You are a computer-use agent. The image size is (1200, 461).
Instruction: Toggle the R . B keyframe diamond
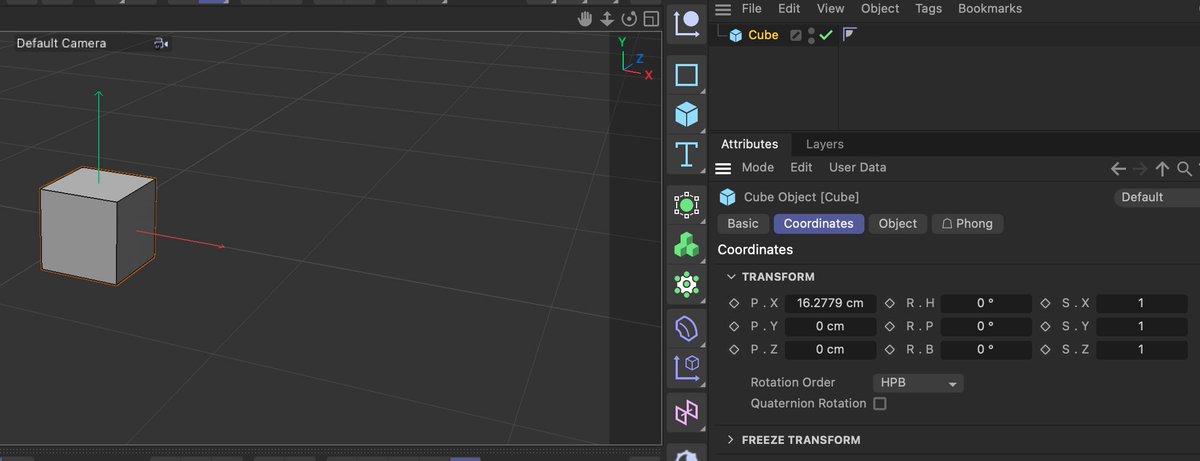pos(889,350)
